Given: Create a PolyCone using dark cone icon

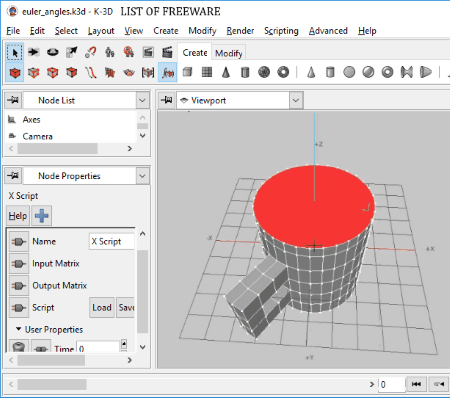Looking at the screenshot, I should tap(226, 72).
